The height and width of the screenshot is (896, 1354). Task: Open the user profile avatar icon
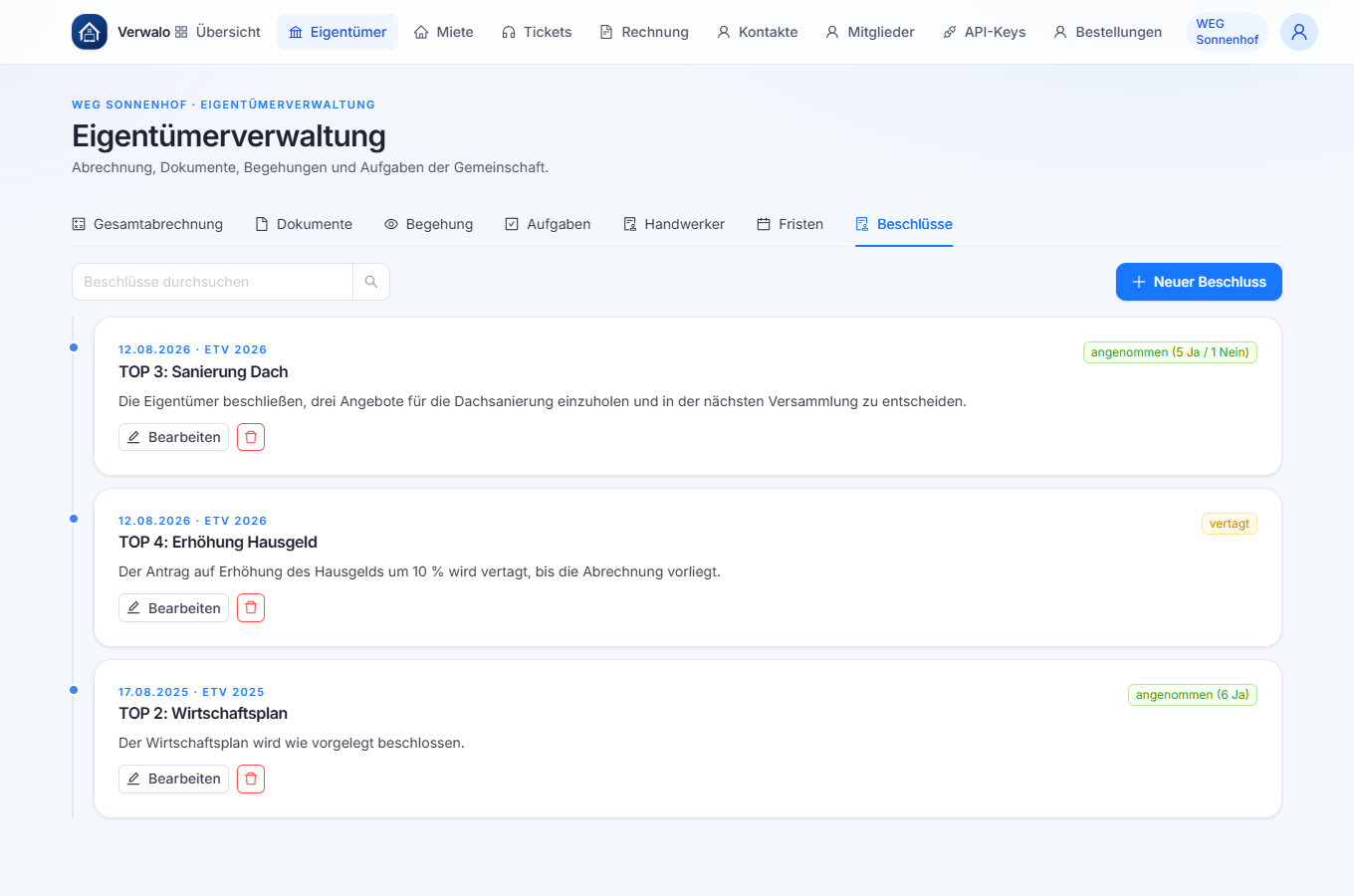point(1299,32)
